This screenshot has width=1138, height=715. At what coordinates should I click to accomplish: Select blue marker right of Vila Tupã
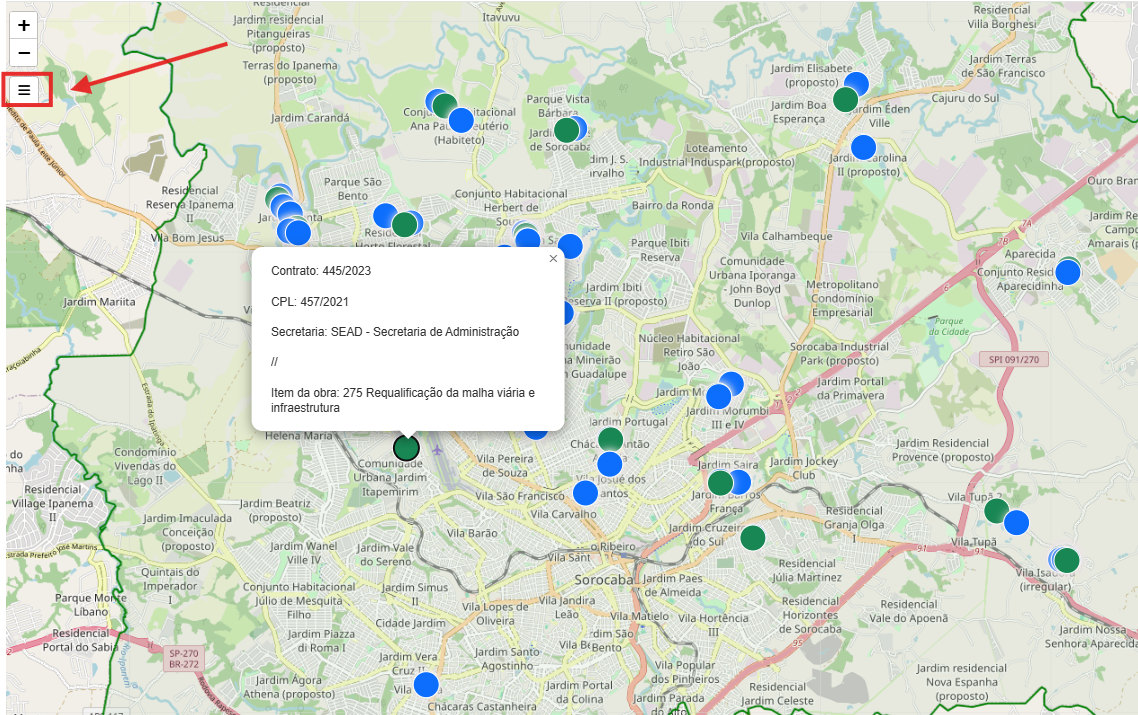[1016, 522]
